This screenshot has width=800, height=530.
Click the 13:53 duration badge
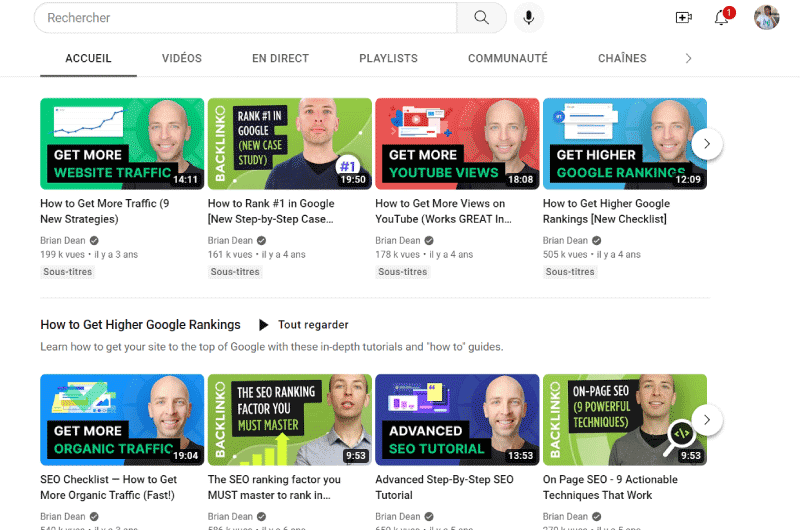(520, 456)
